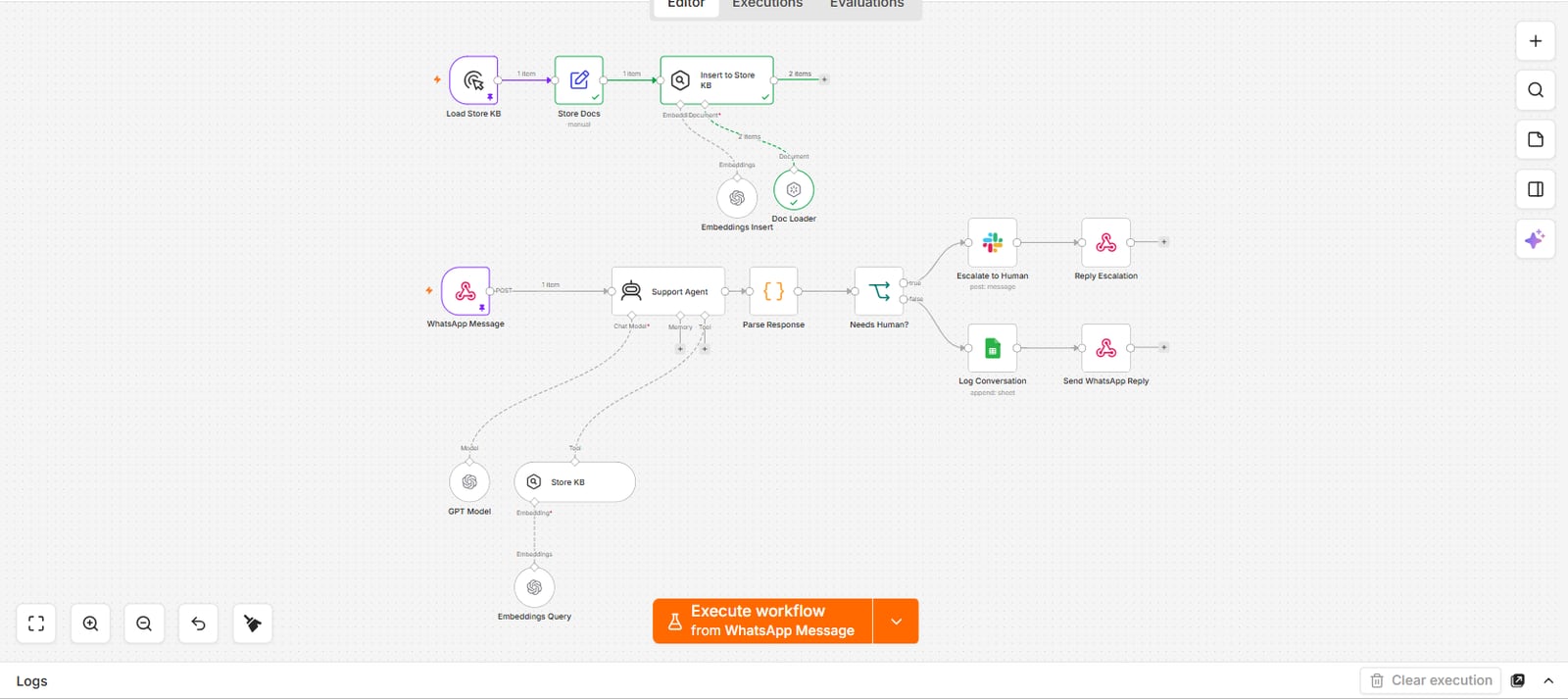1568x699 pixels.
Task: Click the Logs panel title
Action: (31, 681)
